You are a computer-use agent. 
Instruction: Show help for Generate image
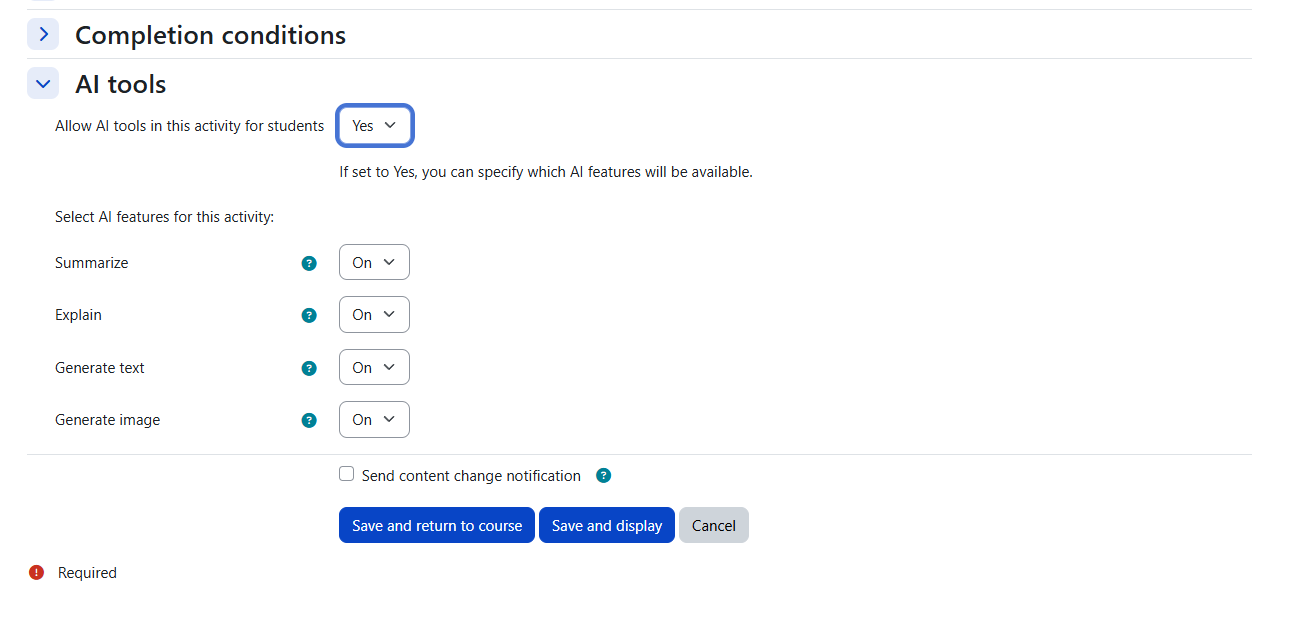pyautogui.click(x=309, y=420)
